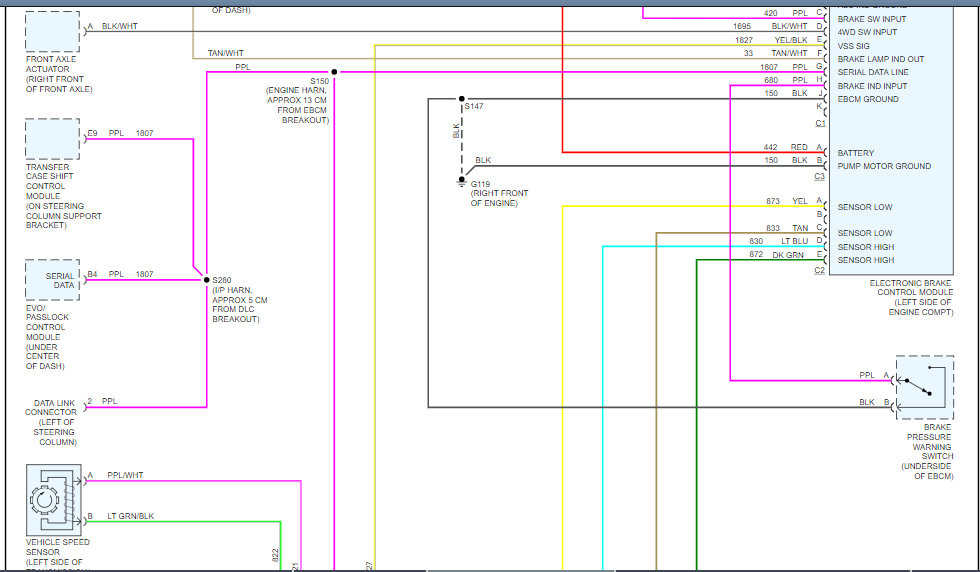Viewport: 980px width, 572px height.
Task: Click the 872 DK GRN wire label
Action: 776,255
